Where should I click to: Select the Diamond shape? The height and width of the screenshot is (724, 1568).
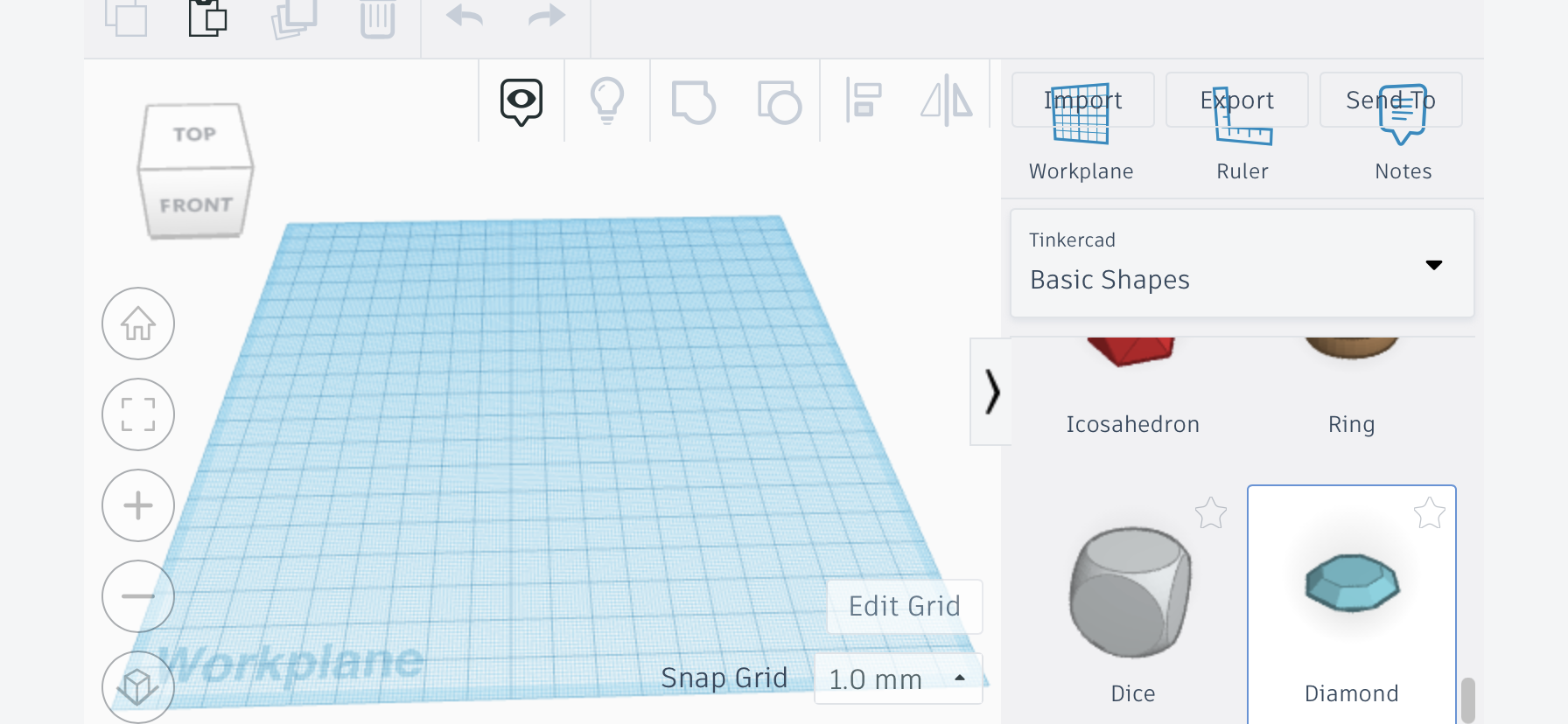tap(1351, 605)
